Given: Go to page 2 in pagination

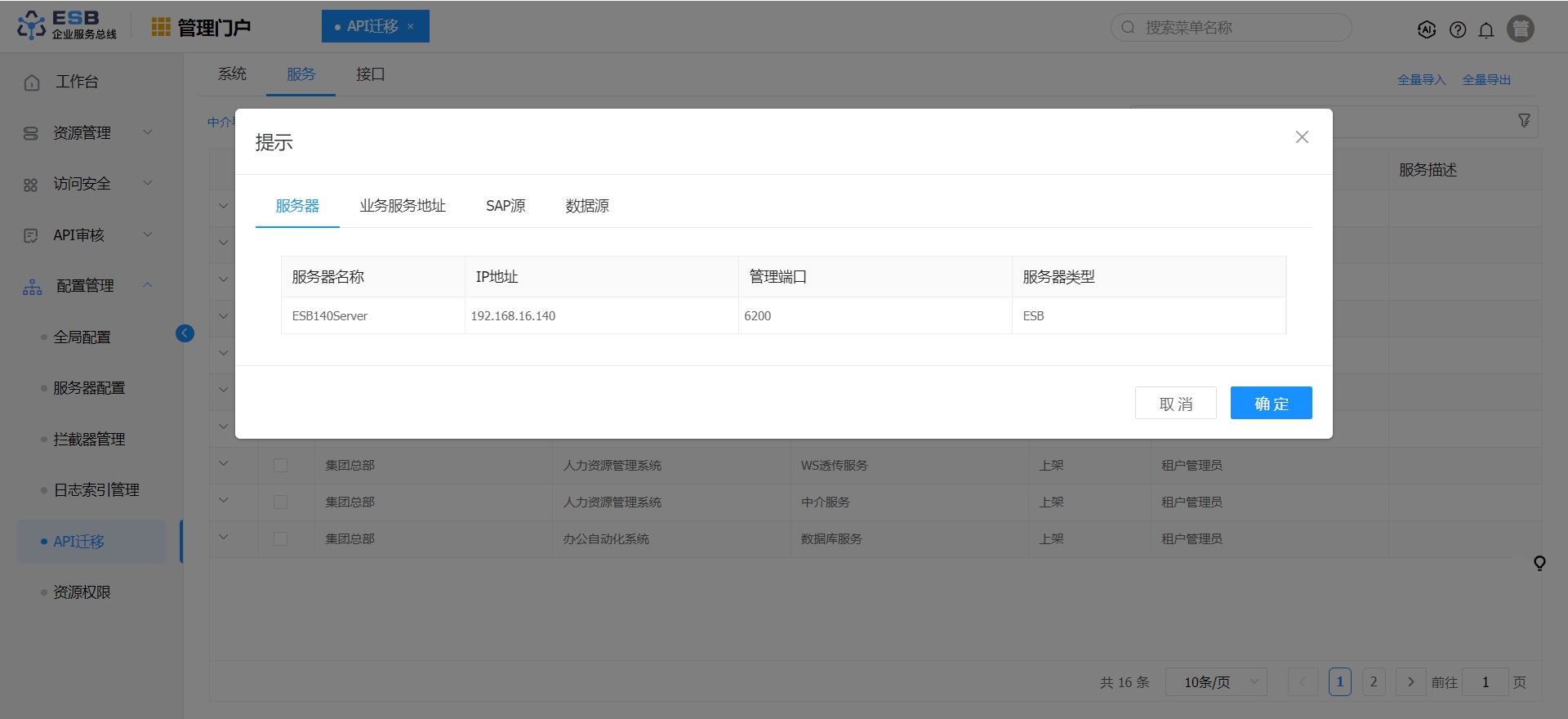Looking at the screenshot, I should 1374,681.
